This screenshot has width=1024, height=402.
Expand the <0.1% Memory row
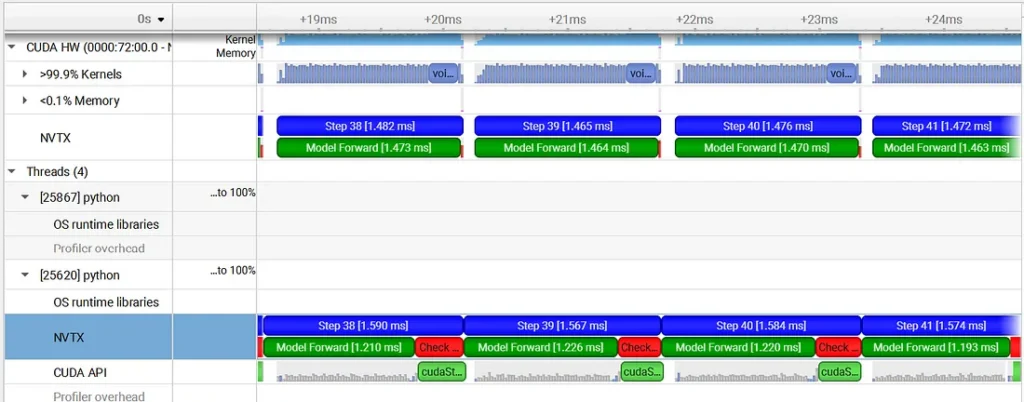point(25,101)
